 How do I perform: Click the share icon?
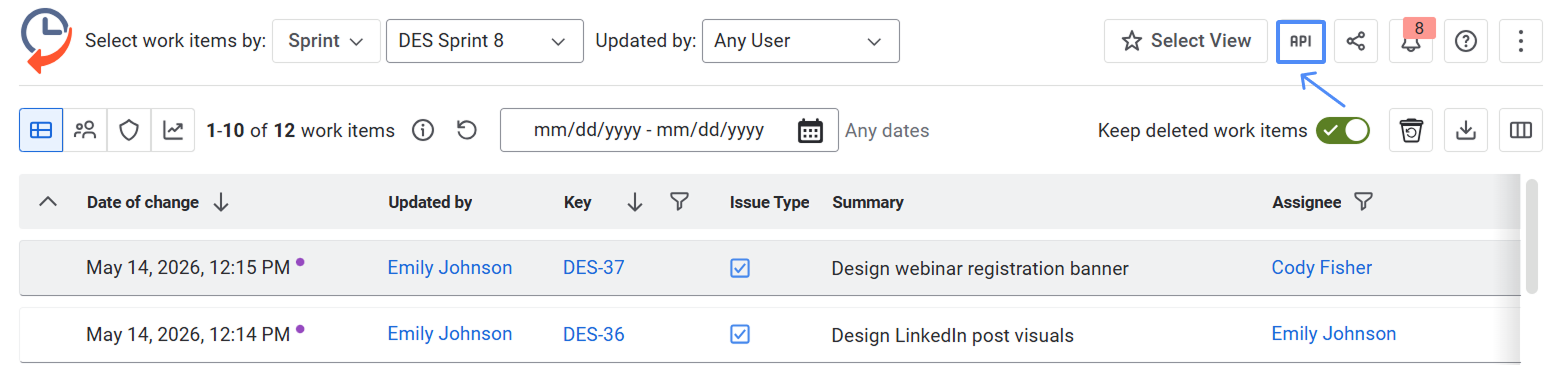(1356, 41)
